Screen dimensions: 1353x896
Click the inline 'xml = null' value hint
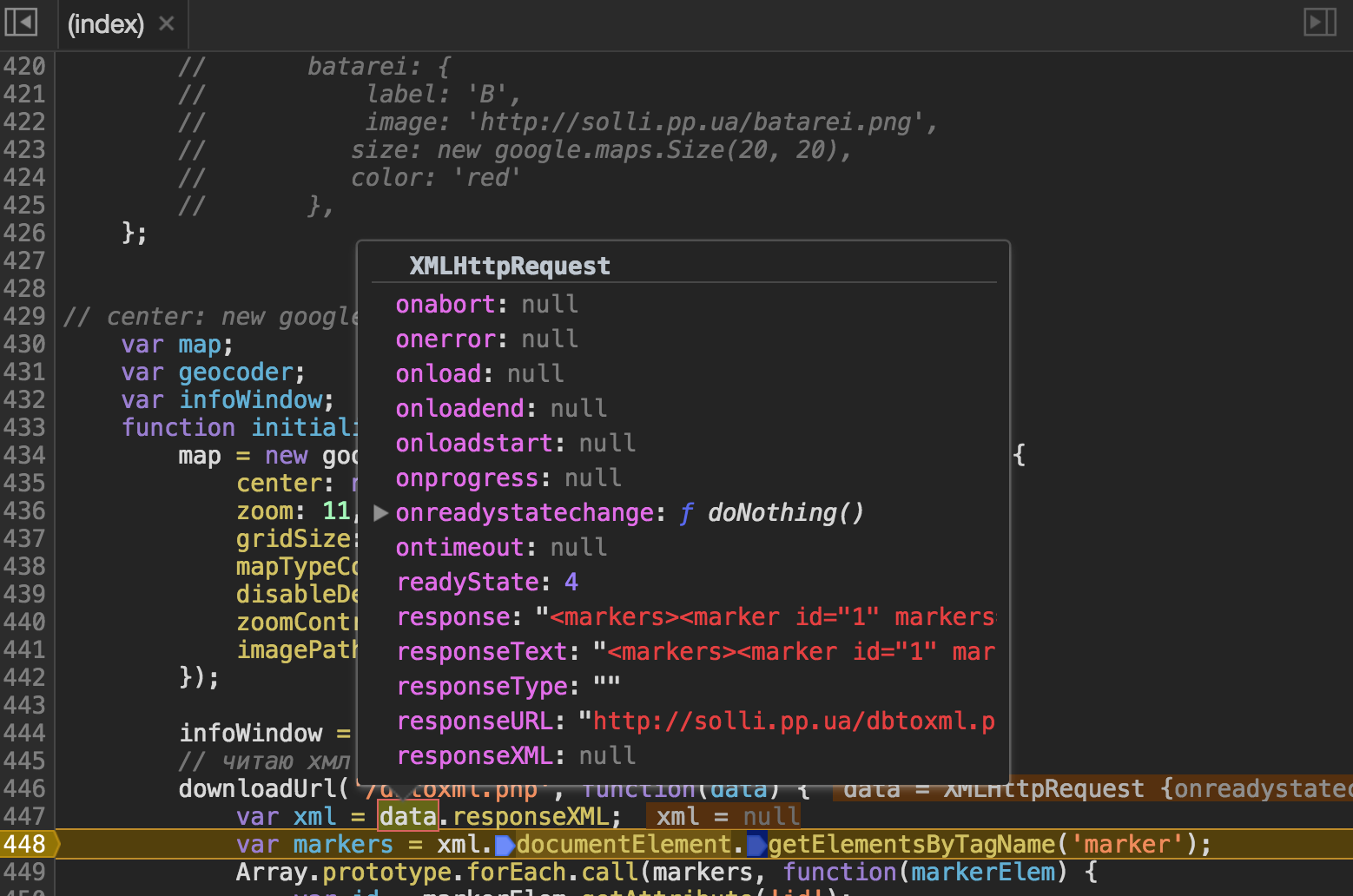pos(727,816)
